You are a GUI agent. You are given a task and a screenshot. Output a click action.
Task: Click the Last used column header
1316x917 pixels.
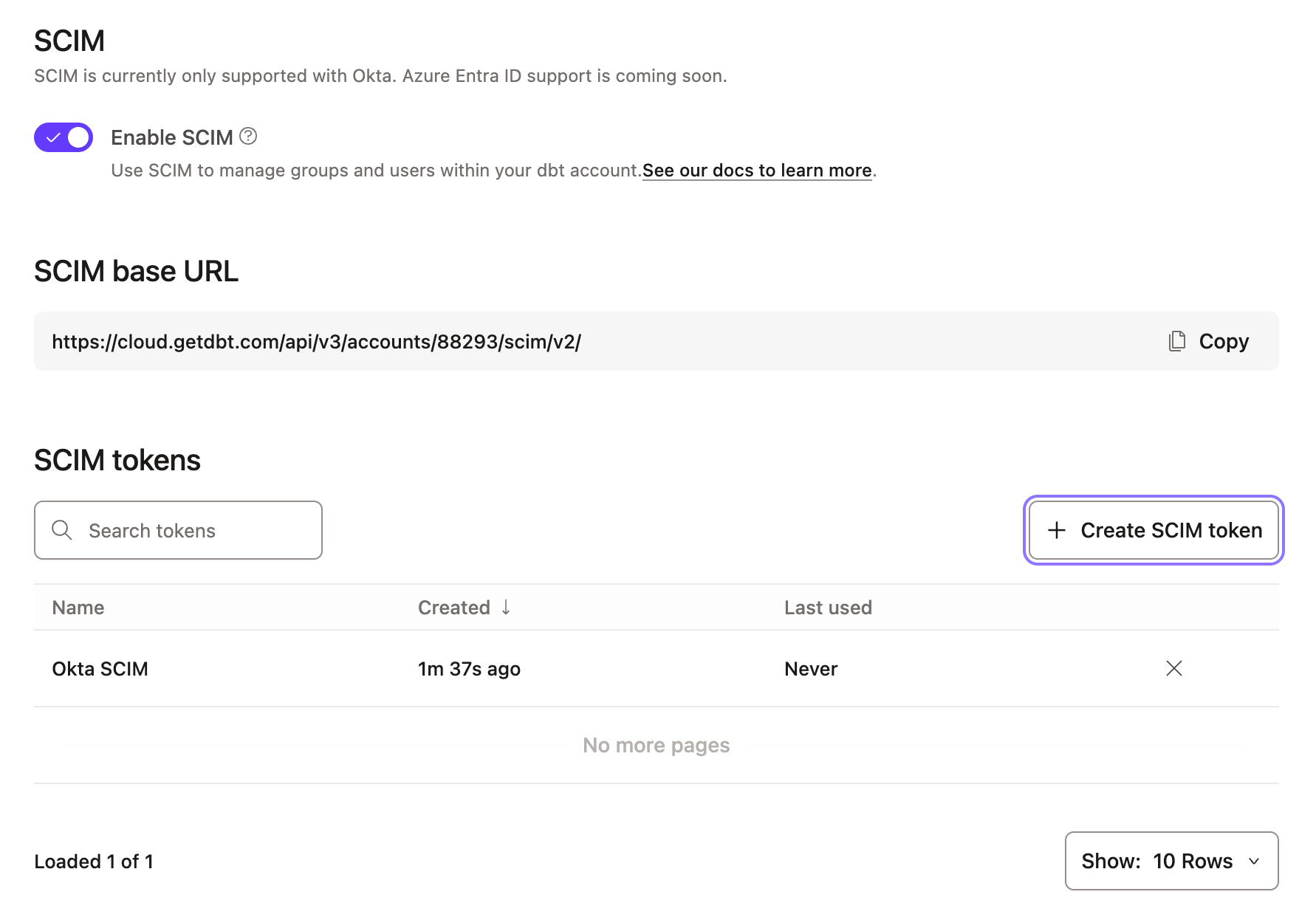[828, 607]
